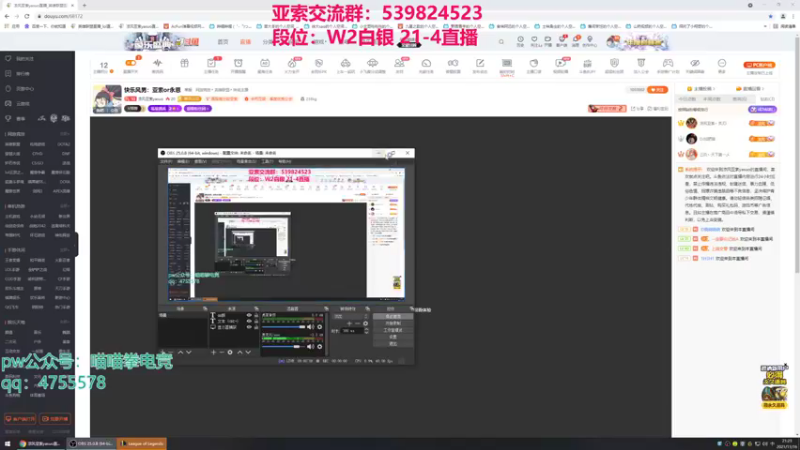Open the OBS taskbar item

point(92,443)
